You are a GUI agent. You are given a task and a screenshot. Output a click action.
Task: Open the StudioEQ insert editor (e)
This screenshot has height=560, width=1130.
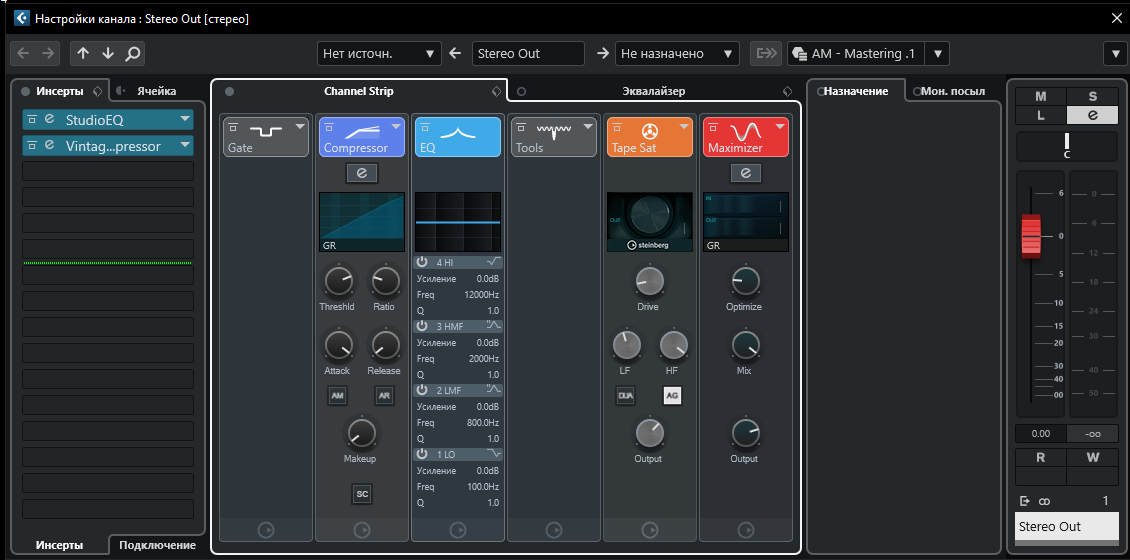tap(49, 120)
